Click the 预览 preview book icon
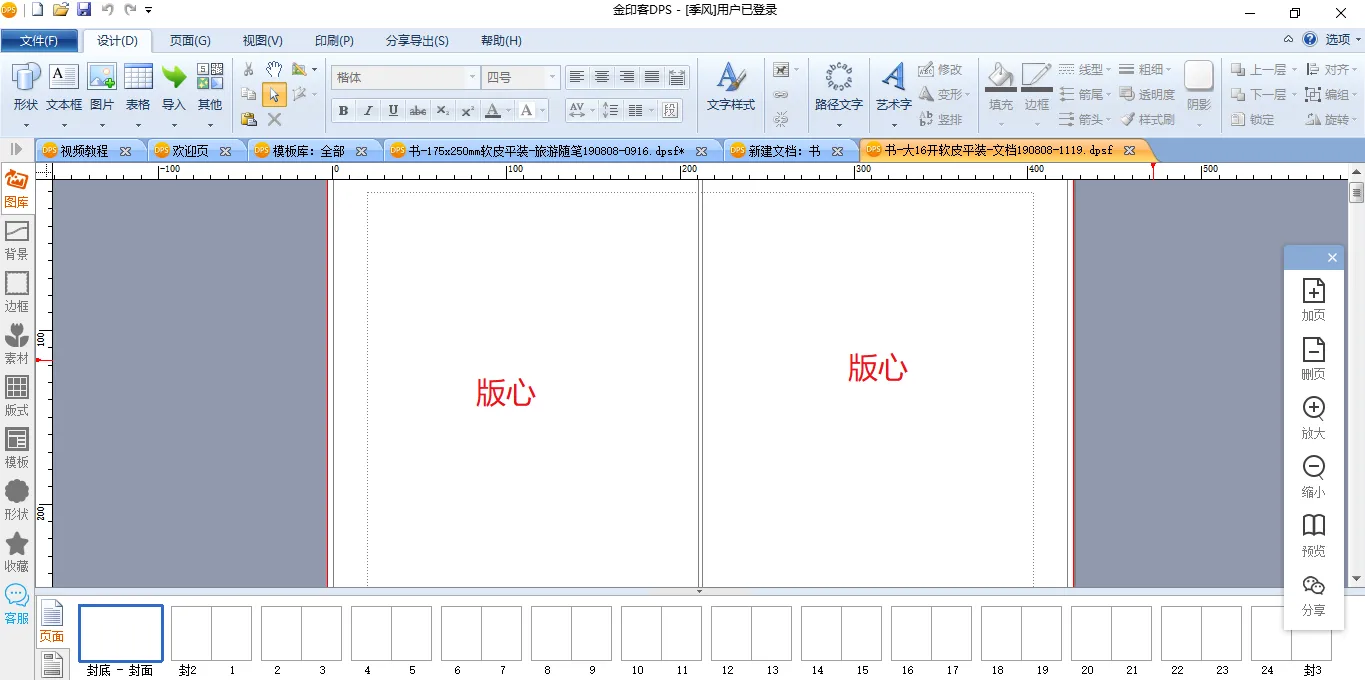The height and width of the screenshot is (680, 1365). click(1314, 525)
